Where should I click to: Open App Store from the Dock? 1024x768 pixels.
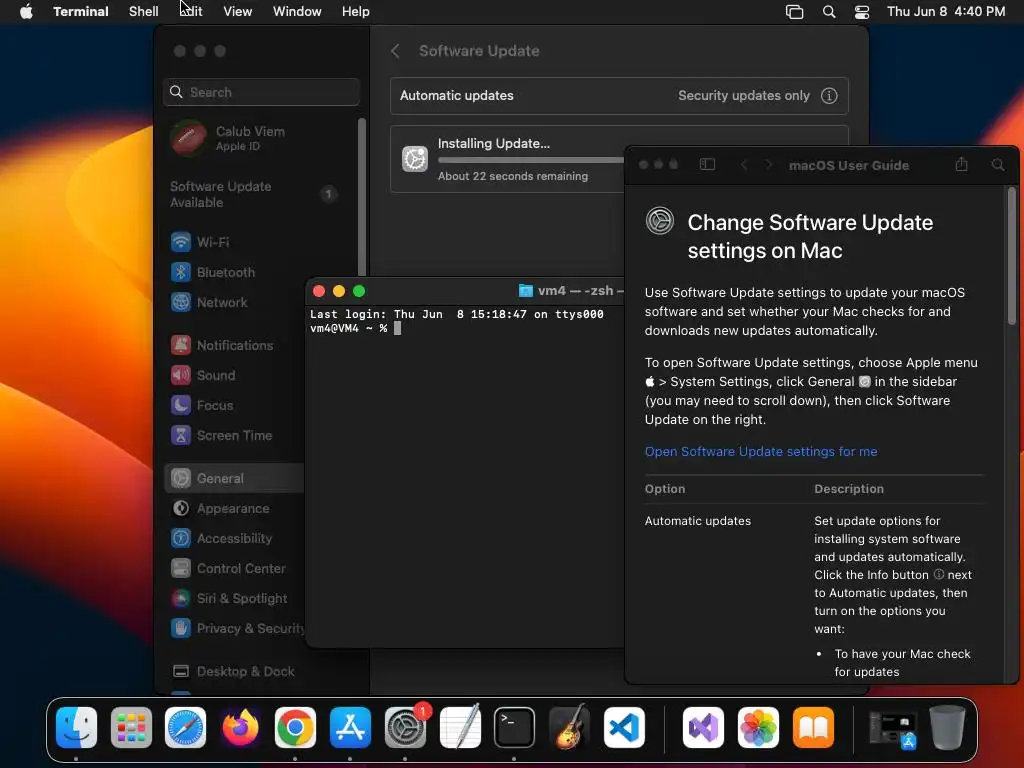(x=350, y=727)
